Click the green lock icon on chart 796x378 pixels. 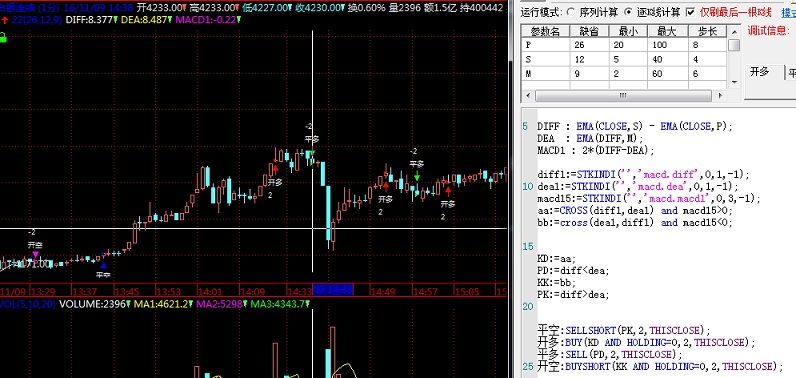click(3, 38)
